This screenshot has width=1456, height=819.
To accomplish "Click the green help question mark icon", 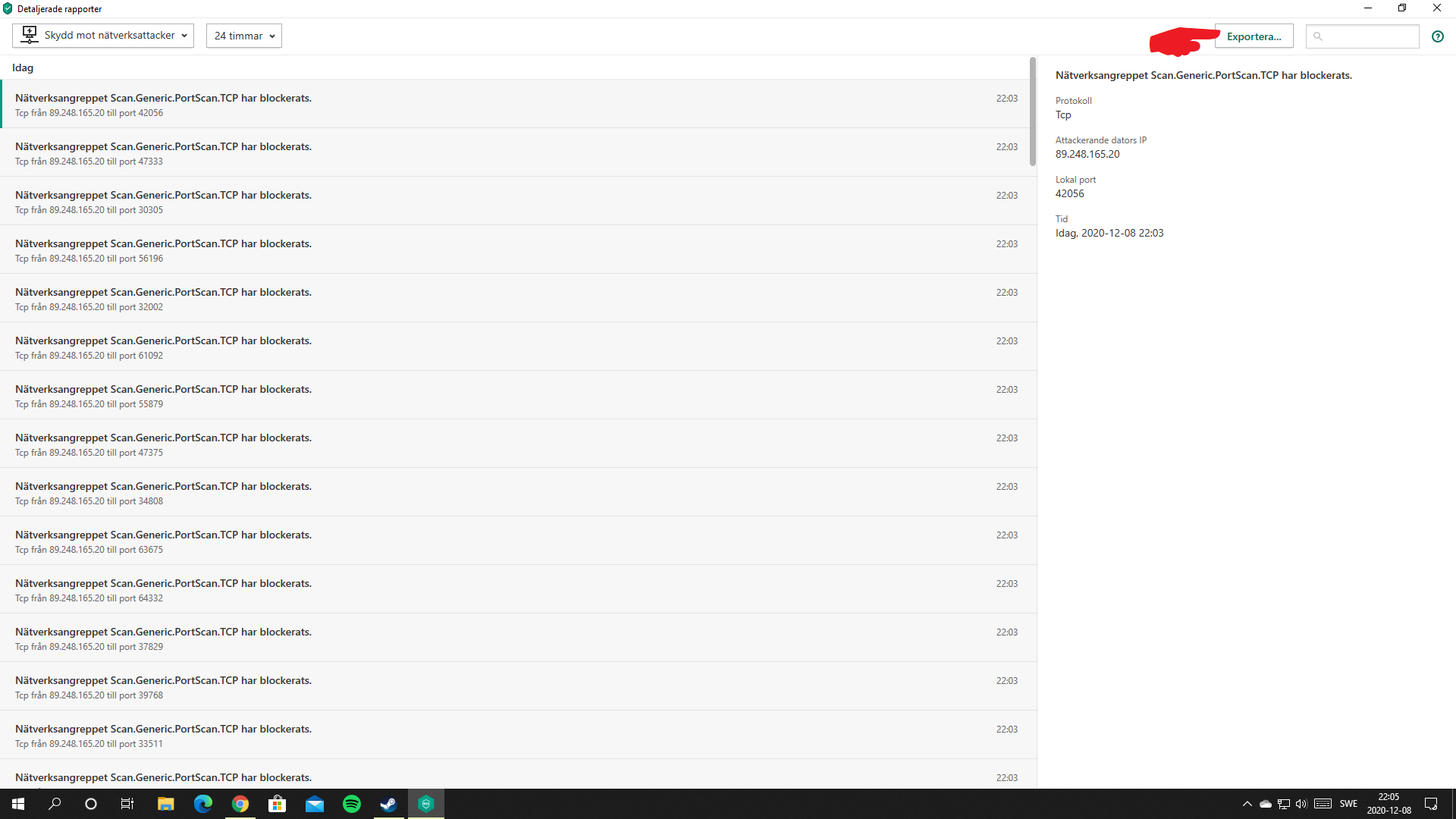I will point(1437,36).
